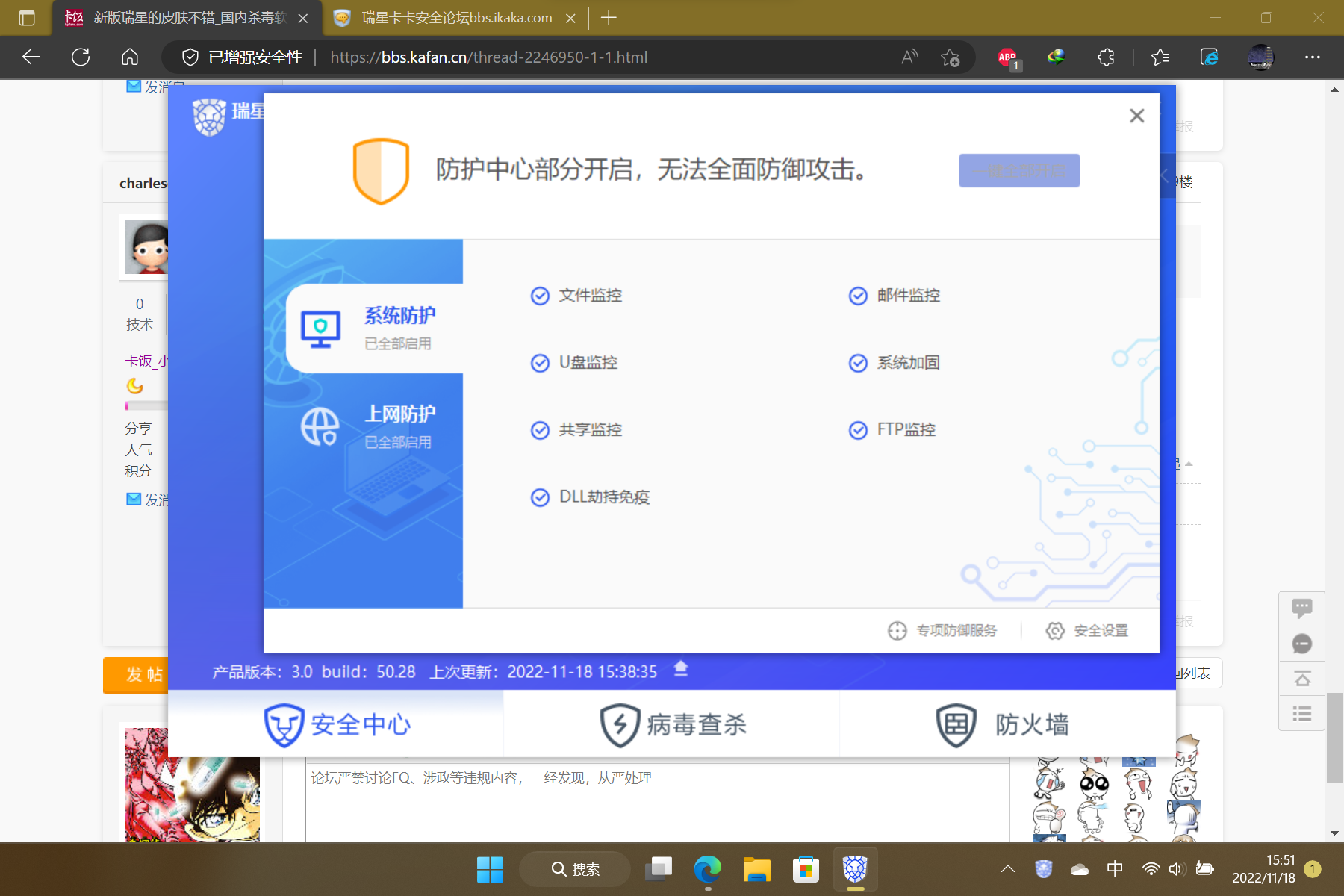Viewport: 1344px width, 896px height.
Task: Click the Rising antivirus taskbar icon
Action: [855, 869]
